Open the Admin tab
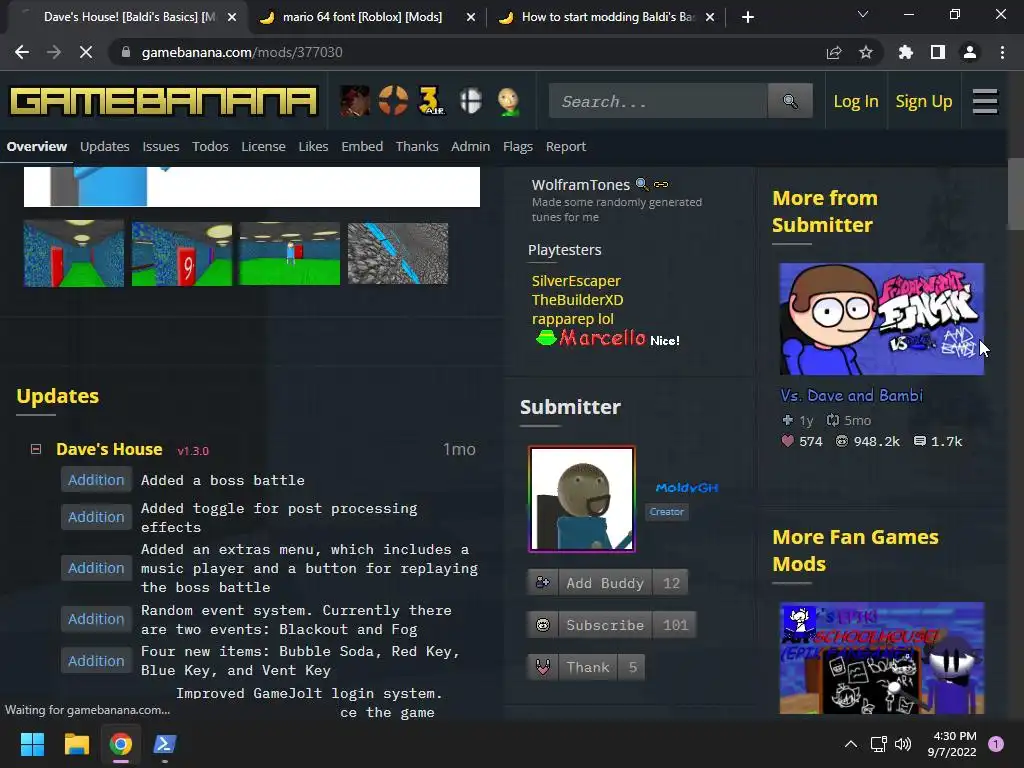The image size is (1024, 768). tap(470, 146)
